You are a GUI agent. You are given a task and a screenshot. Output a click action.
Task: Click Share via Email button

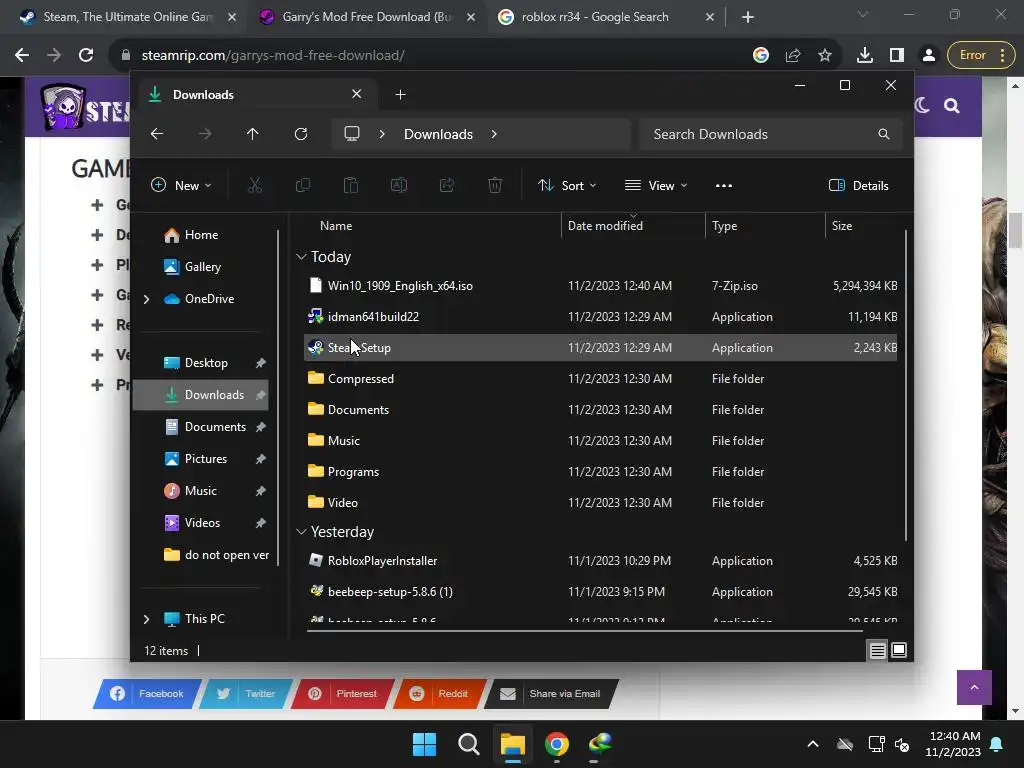[x=552, y=694]
